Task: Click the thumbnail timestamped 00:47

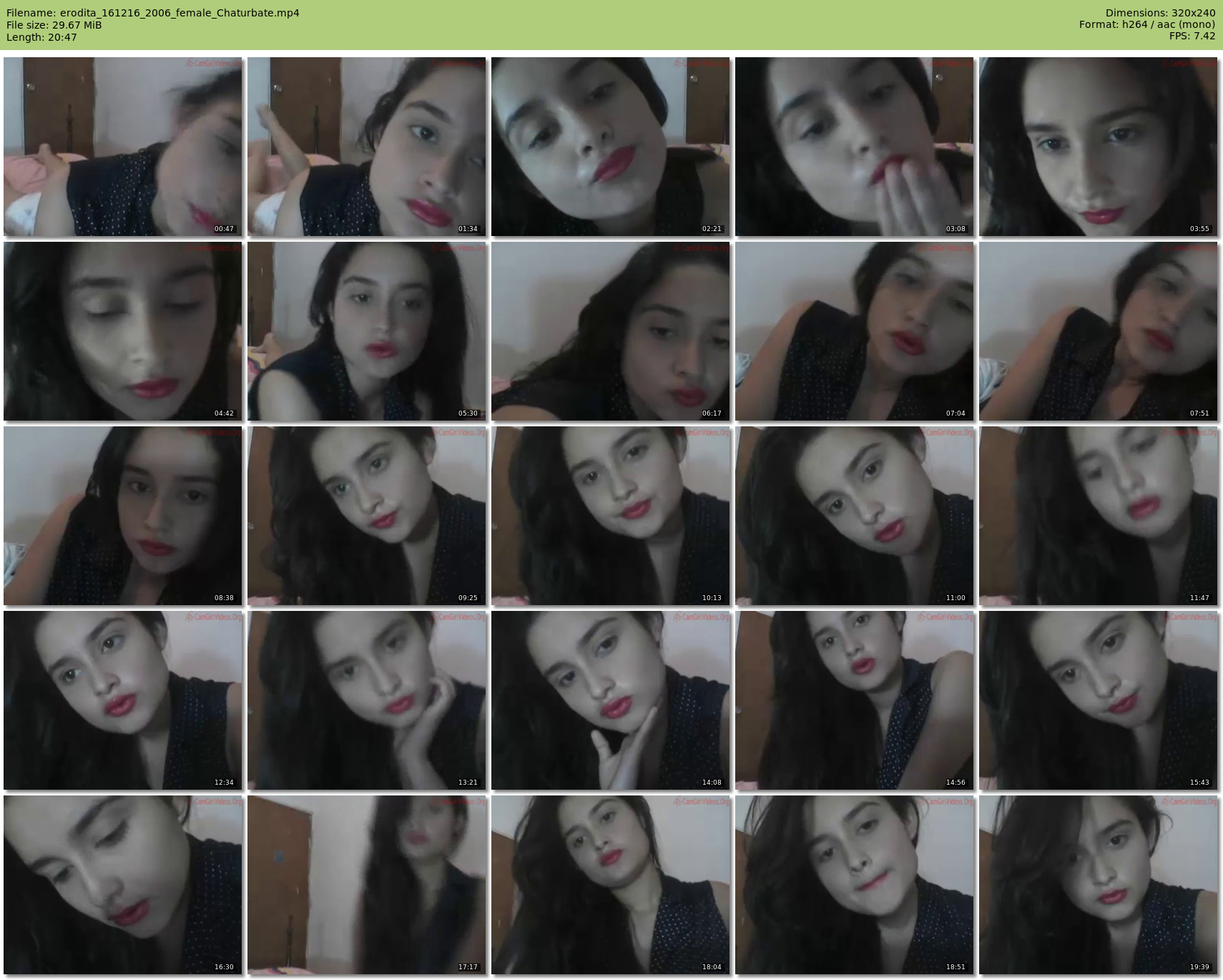Action: click(x=122, y=147)
